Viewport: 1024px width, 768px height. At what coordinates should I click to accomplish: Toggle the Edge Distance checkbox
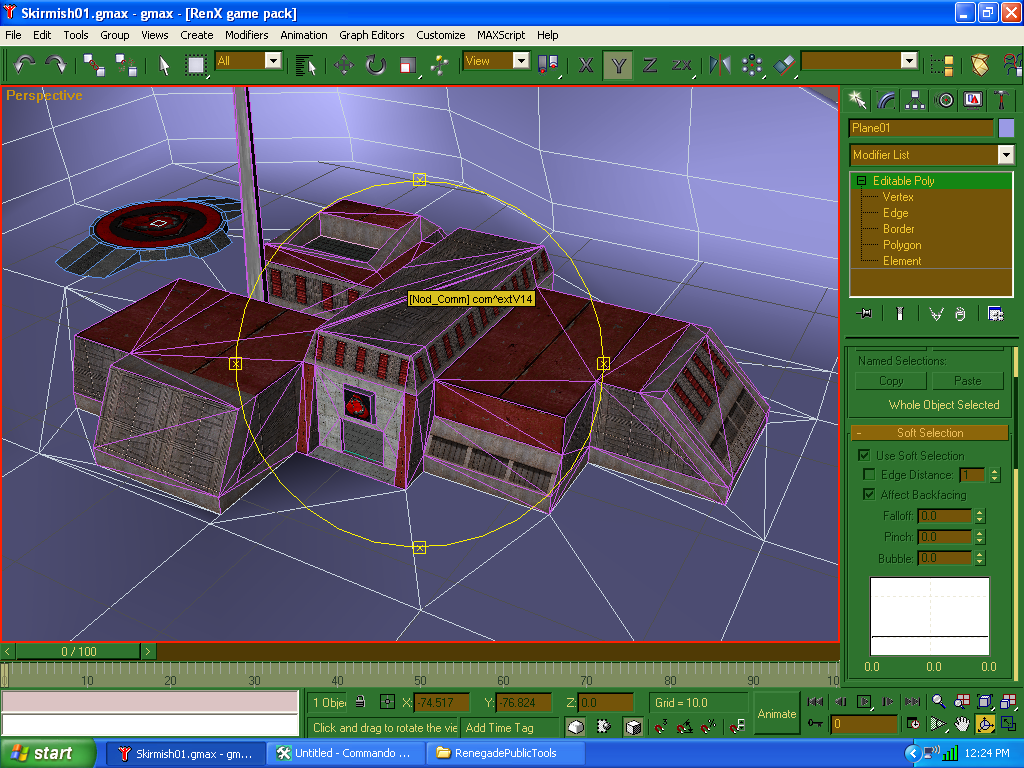(x=869, y=475)
